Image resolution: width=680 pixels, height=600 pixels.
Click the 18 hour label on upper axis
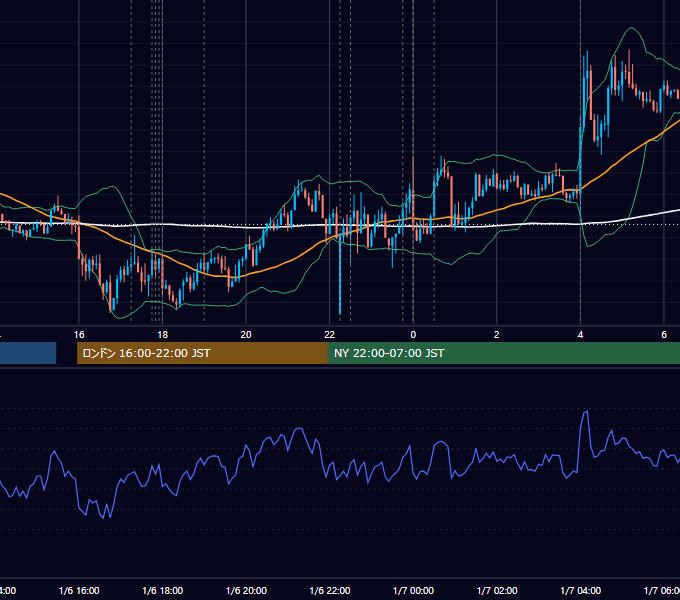pos(162,335)
